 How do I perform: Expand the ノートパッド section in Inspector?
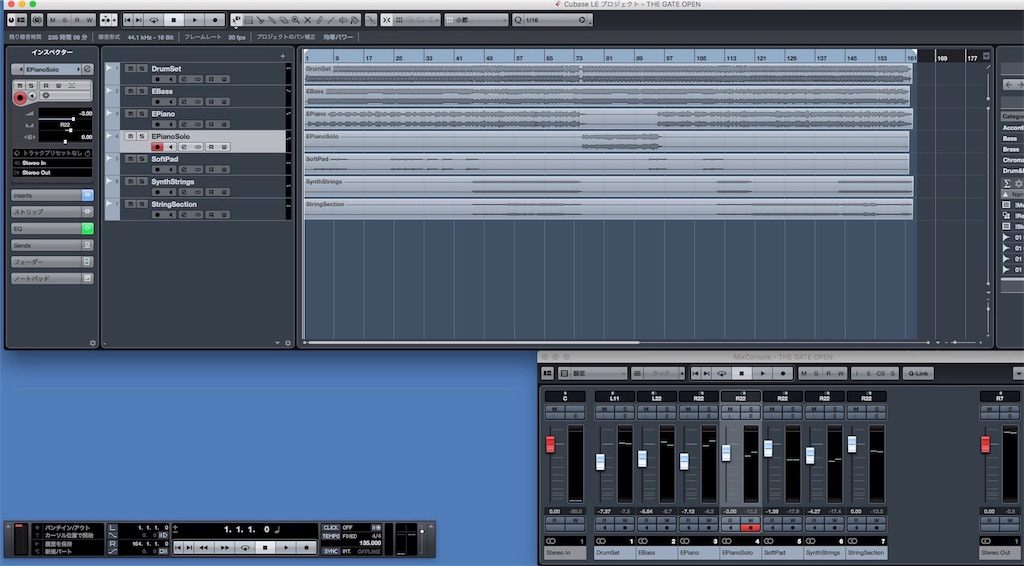tap(52, 279)
